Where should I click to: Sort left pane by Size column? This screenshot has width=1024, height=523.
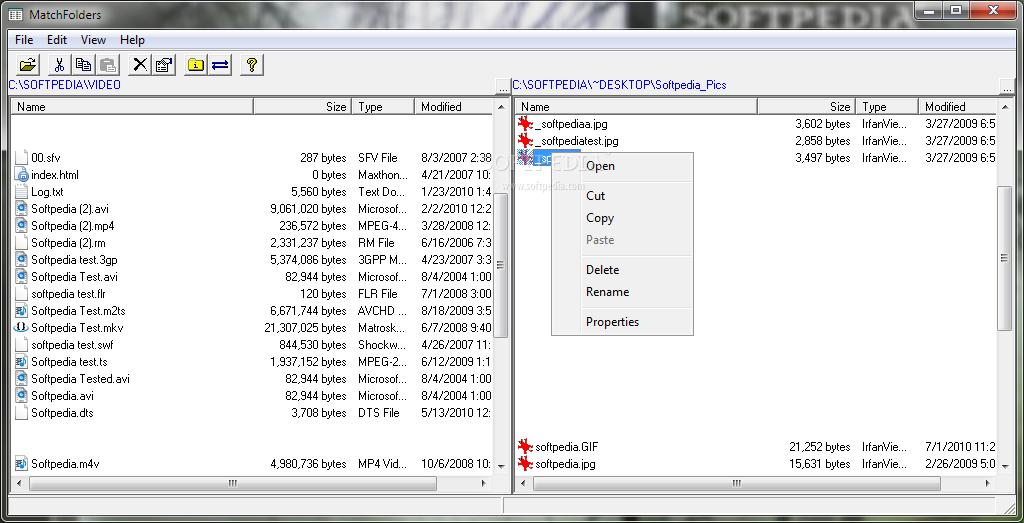click(302, 106)
